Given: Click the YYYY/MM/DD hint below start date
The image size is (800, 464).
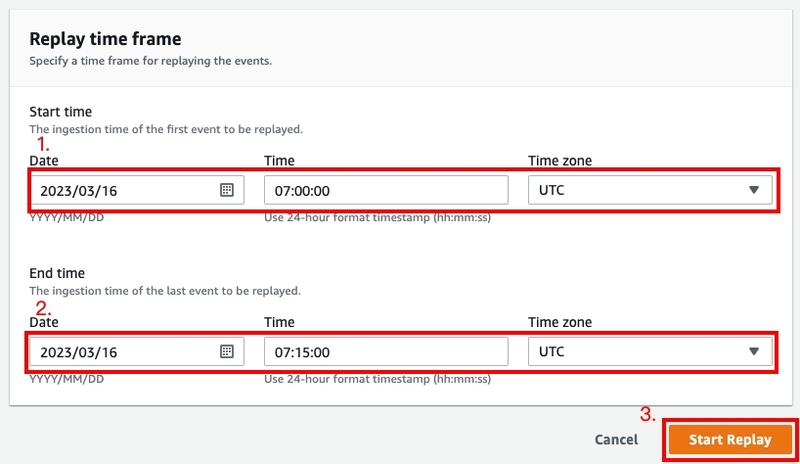Looking at the screenshot, I should click(66, 217).
